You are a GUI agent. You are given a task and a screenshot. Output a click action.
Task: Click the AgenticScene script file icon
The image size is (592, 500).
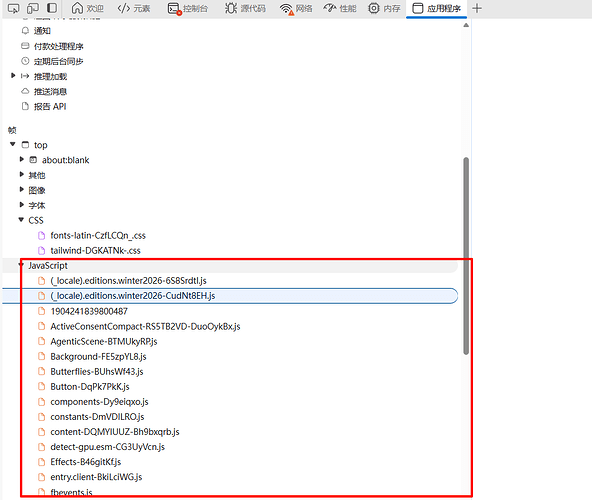point(42,341)
